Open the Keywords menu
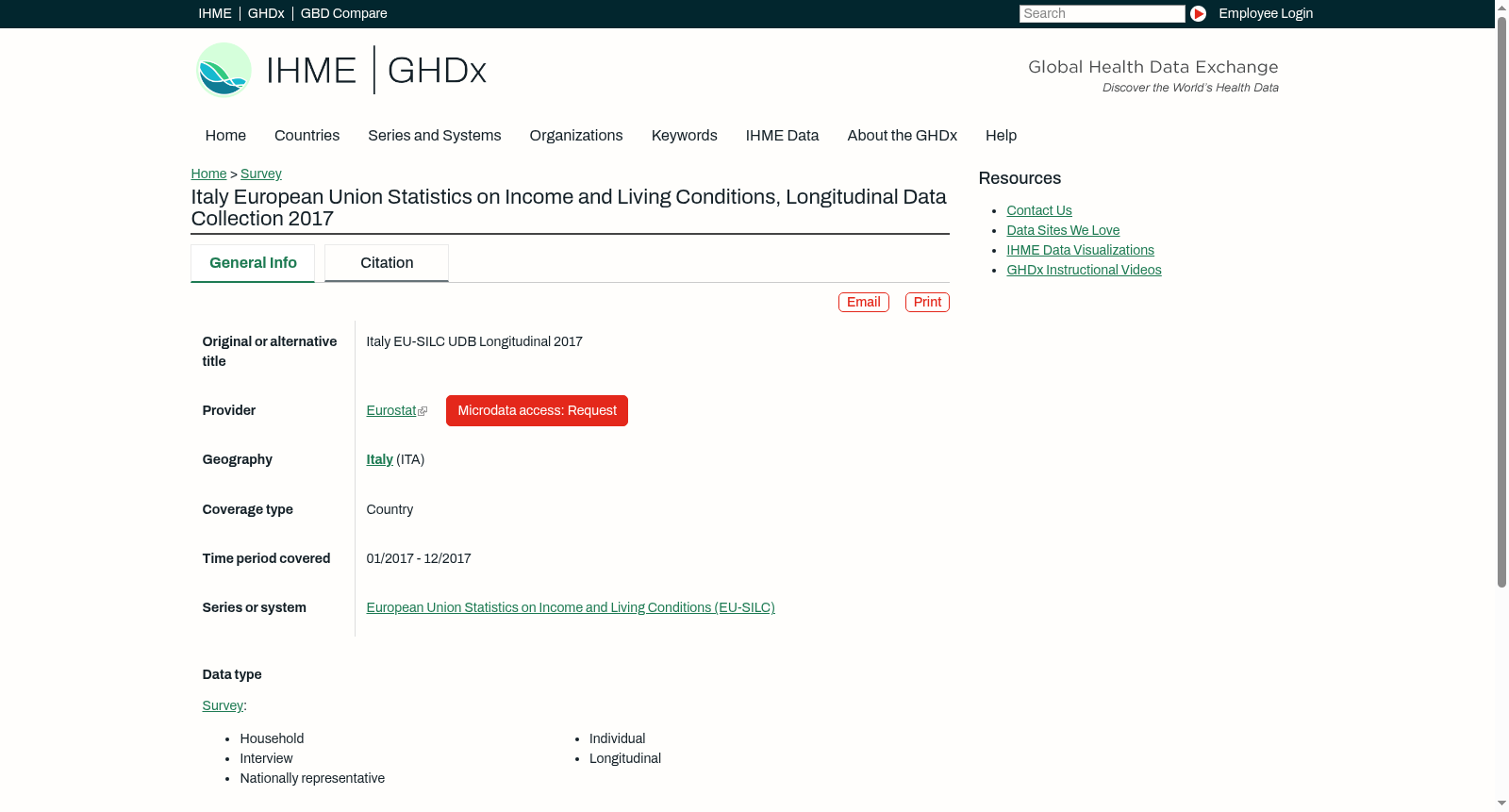This screenshot has height=812, width=1509. [685, 136]
